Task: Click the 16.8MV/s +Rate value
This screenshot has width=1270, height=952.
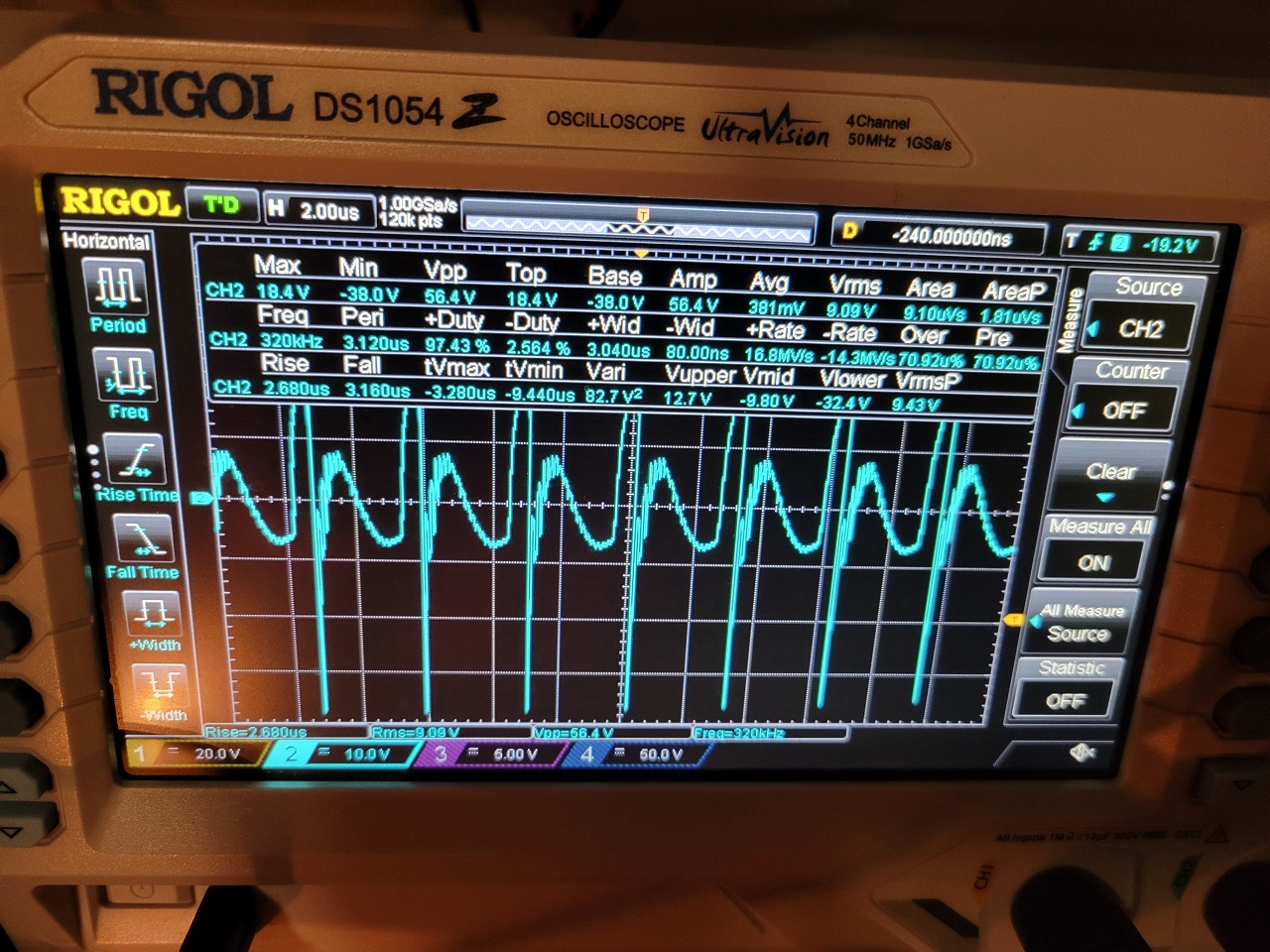Action: [778, 355]
